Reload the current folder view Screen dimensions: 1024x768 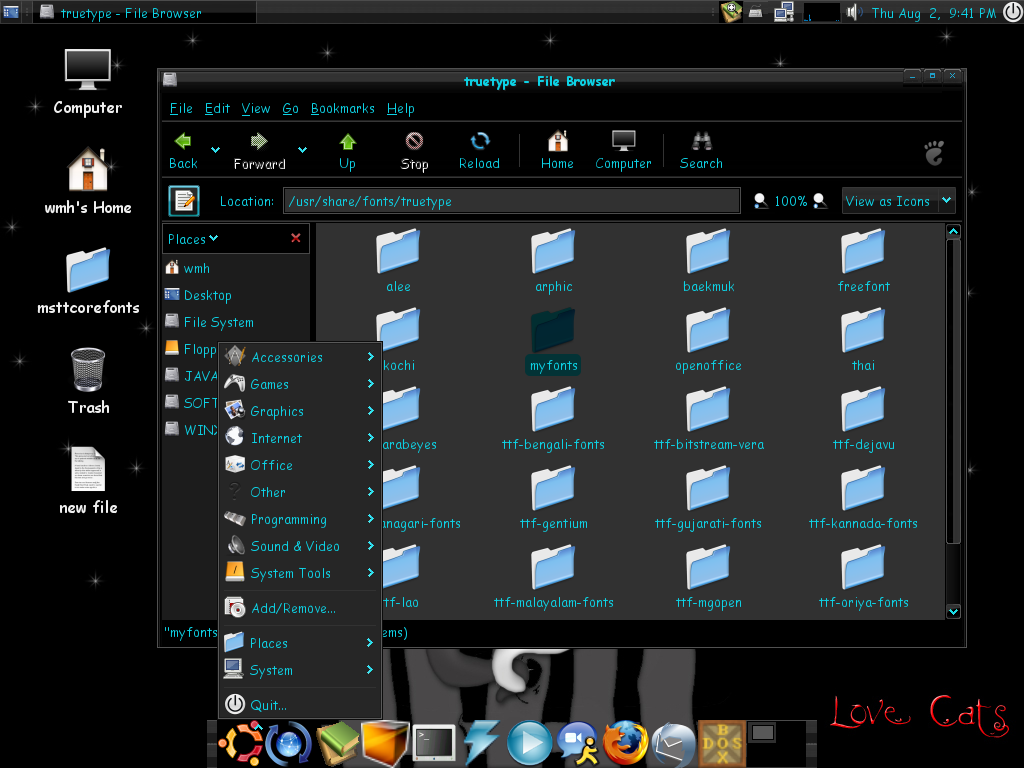(x=479, y=151)
